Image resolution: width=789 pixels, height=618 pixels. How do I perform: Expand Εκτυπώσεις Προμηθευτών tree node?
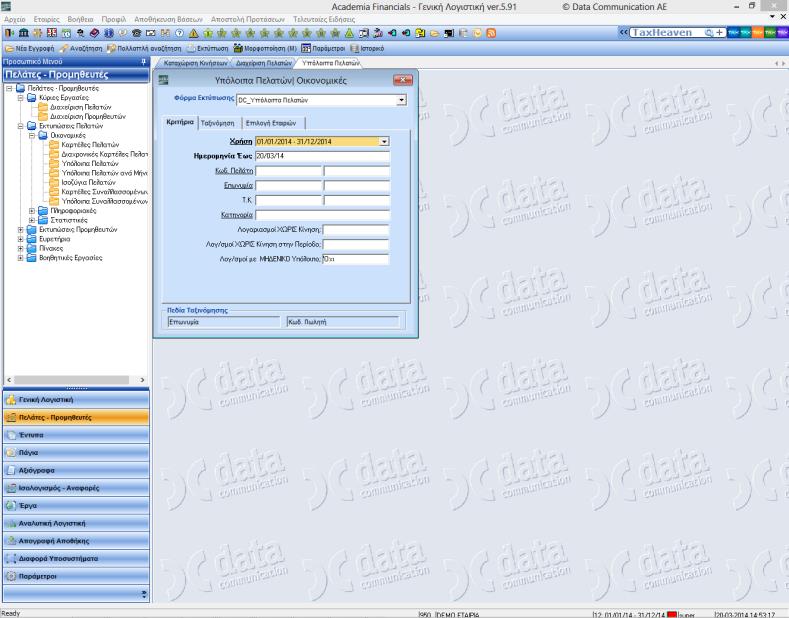[21, 229]
